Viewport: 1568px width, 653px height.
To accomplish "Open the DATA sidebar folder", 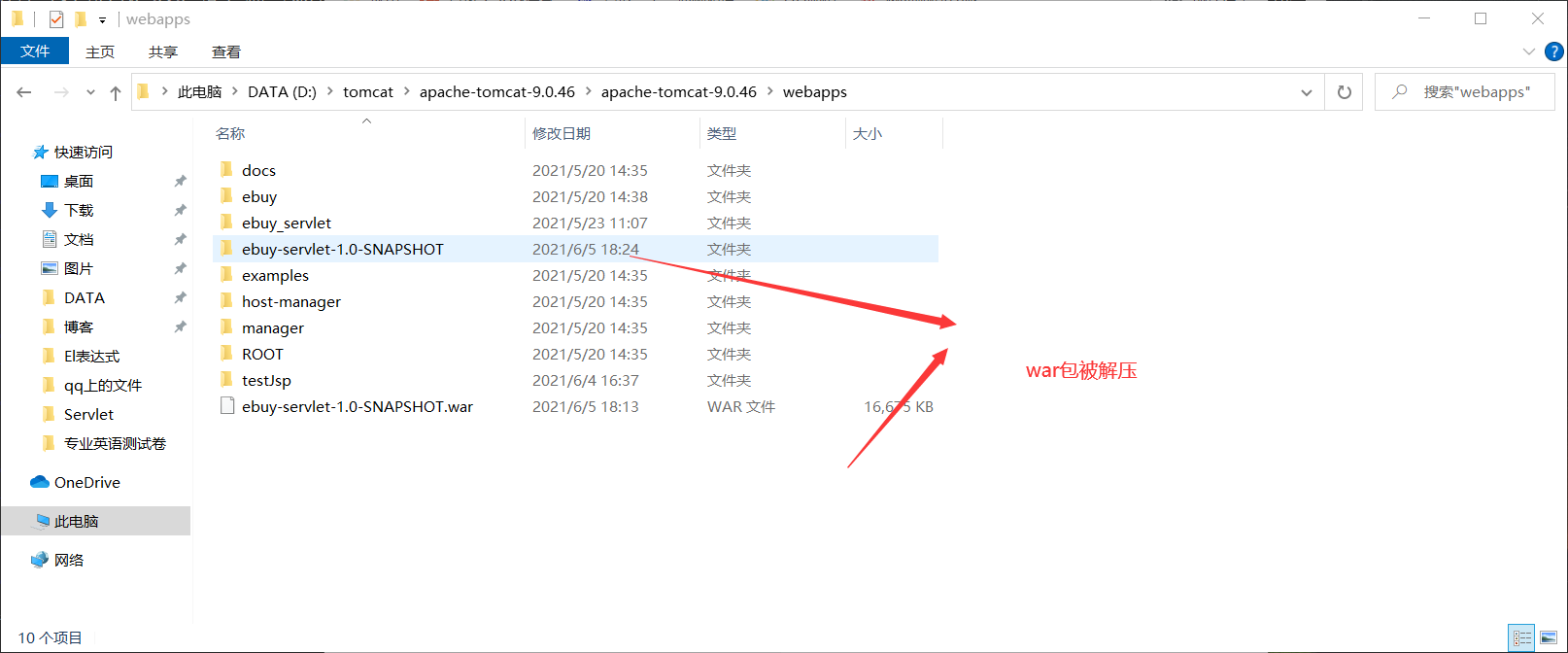I will (x=85, y=298).
